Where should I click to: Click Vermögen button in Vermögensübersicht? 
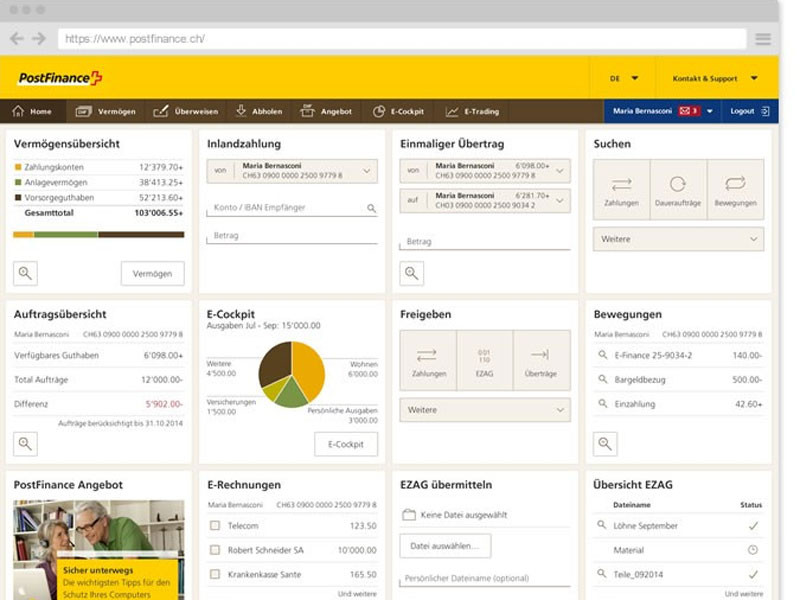(153, 273)
